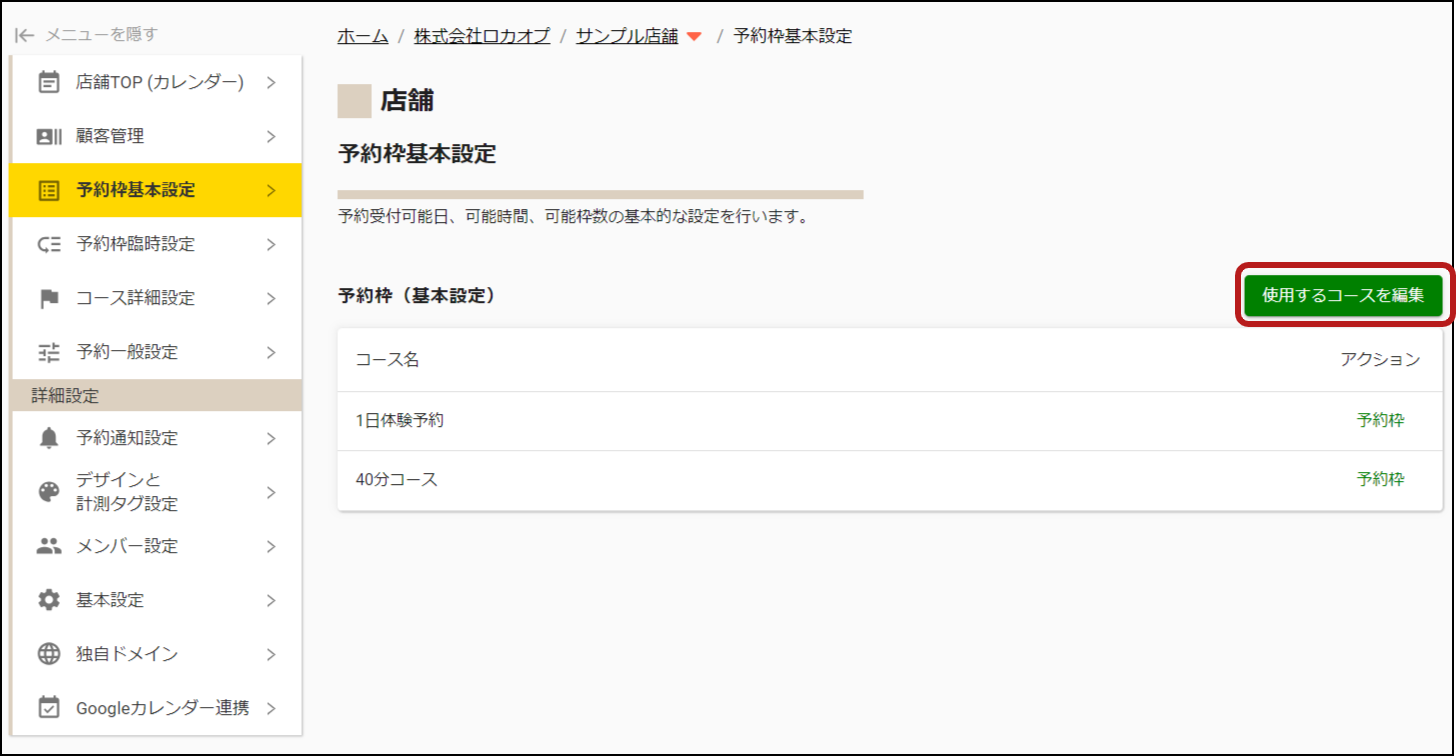The width and height of the screenshot is (1456, 756).
Task: Click 予約枠 link for 40分コース
Action: pyautogui.click(x=1380, y=479)
